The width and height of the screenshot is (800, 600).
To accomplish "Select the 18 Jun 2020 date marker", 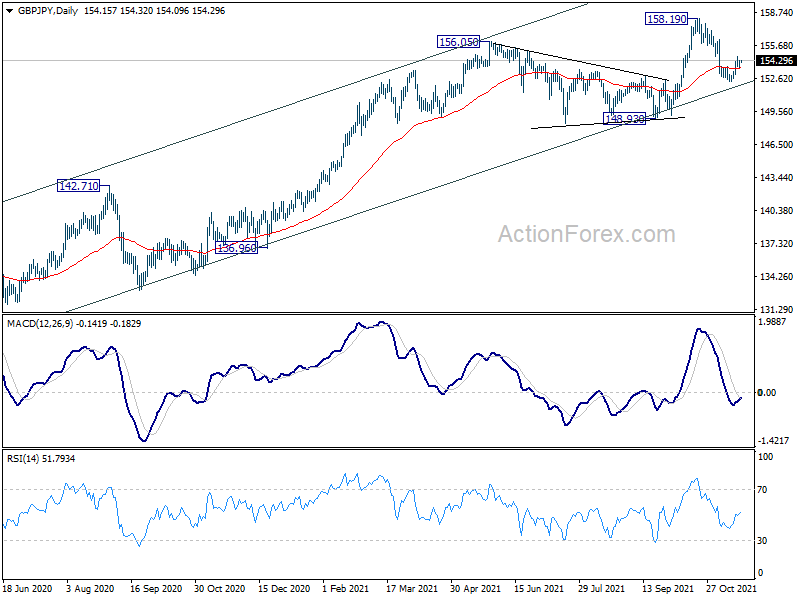I will pyautogui.click(x=27, y=588).
